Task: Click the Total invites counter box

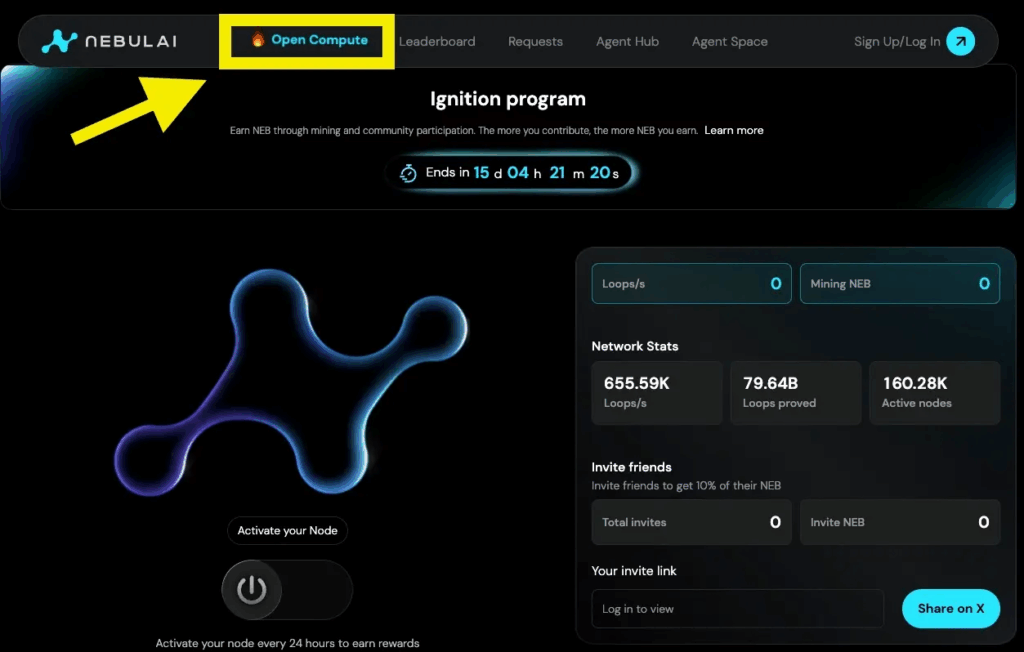Action: [x=692, y=522]
